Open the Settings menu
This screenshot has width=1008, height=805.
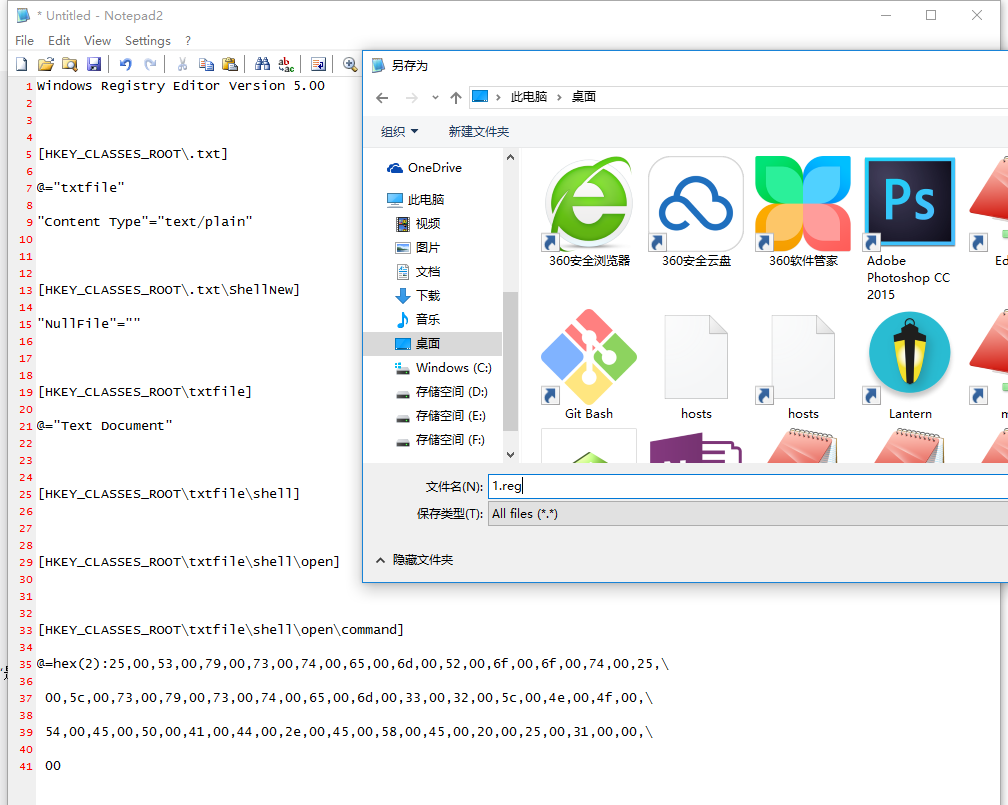[x=147, y=41]
